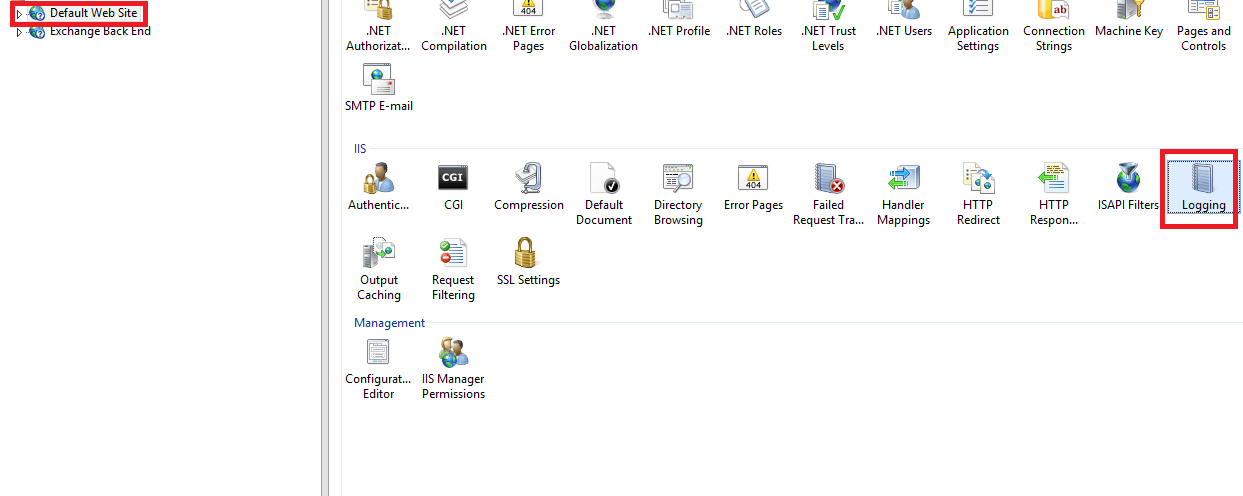Expand the Default Web Site node
This screenshot has height=496, width=1243.
pos(19,14)
